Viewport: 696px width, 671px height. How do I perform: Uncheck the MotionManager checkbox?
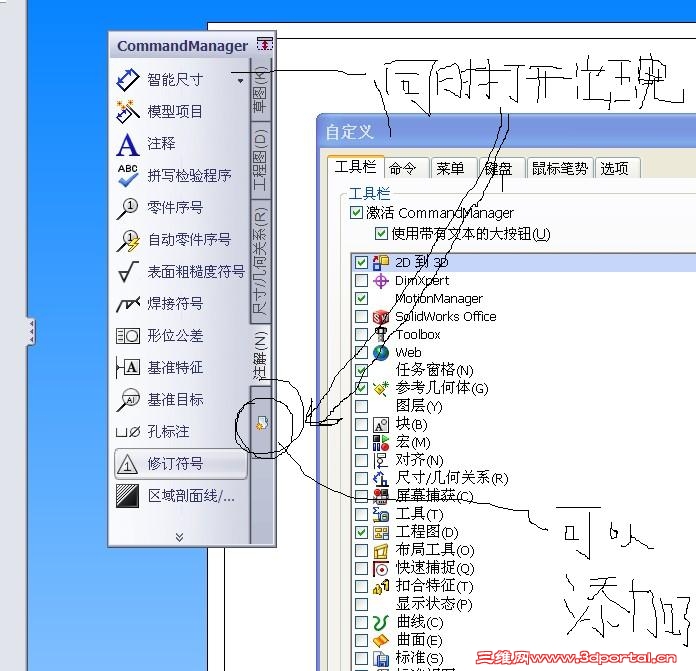point(361,299)
